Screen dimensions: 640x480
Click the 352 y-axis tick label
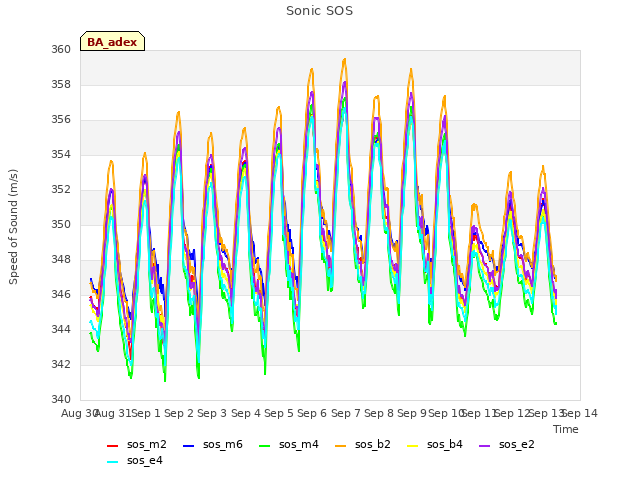coord(61,189)
